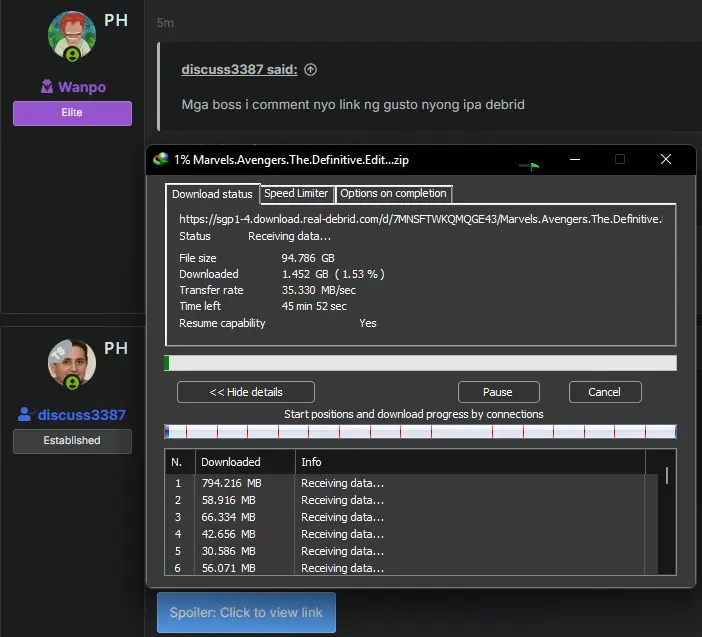Jump to the original post using the up-arrow icon
Screen dimensions: 702x637
[310, 69]
